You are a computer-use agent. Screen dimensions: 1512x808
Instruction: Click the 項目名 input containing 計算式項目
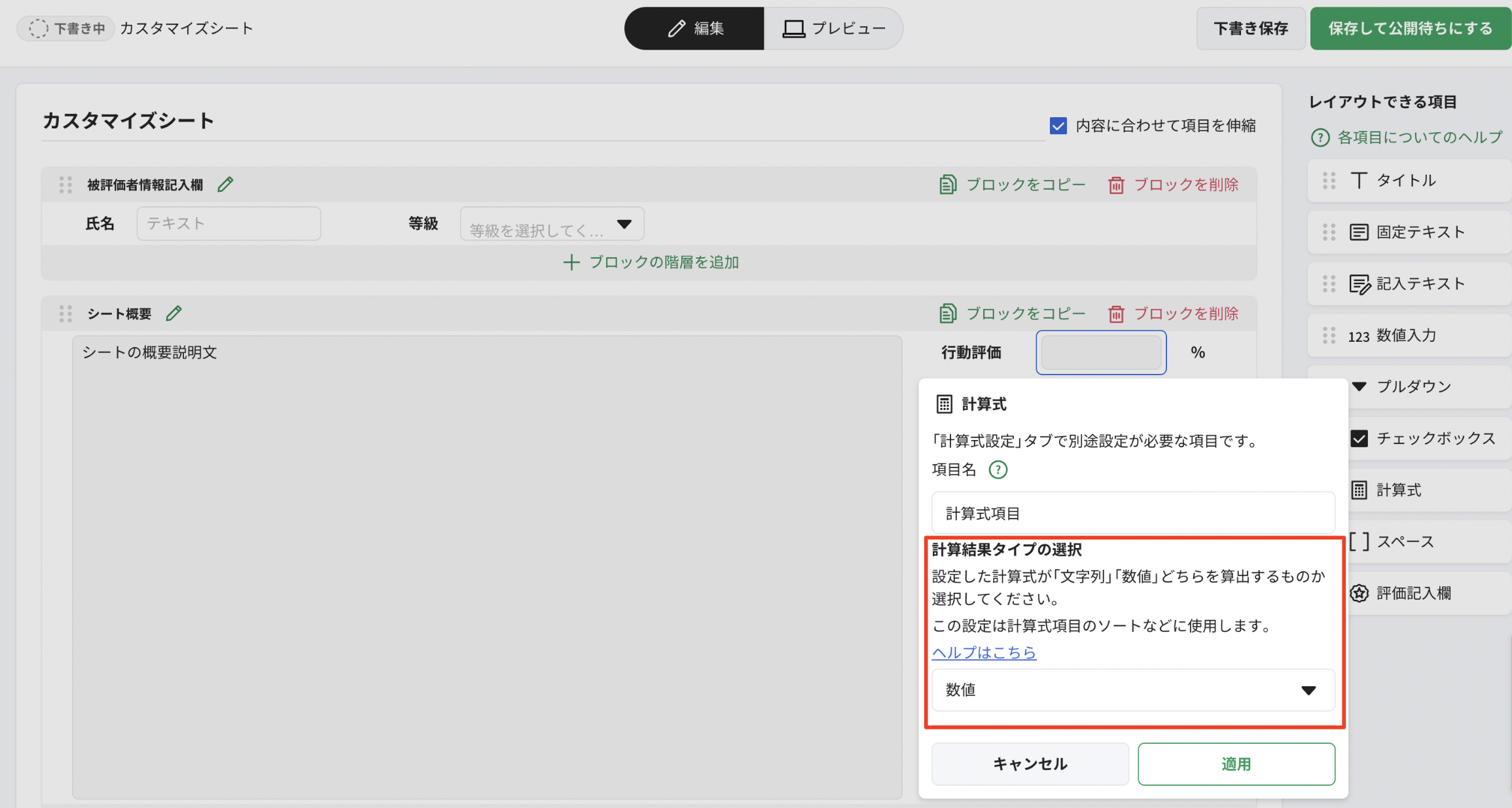(x=1133, y=513)
